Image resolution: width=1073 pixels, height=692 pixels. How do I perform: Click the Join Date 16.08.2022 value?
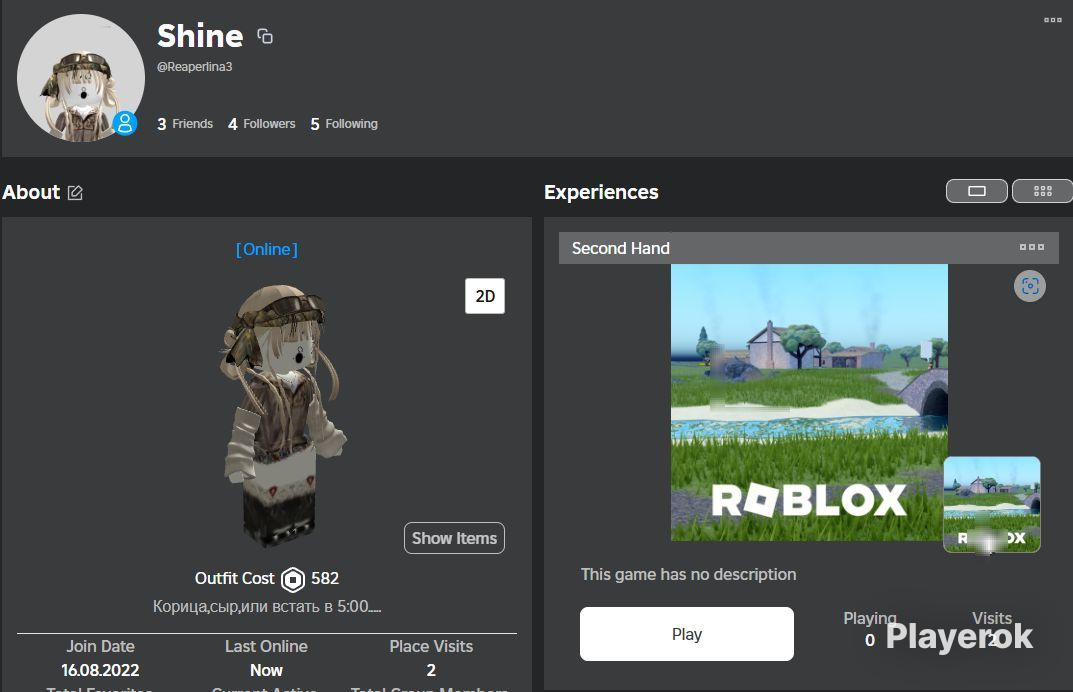tap(100, 670)
